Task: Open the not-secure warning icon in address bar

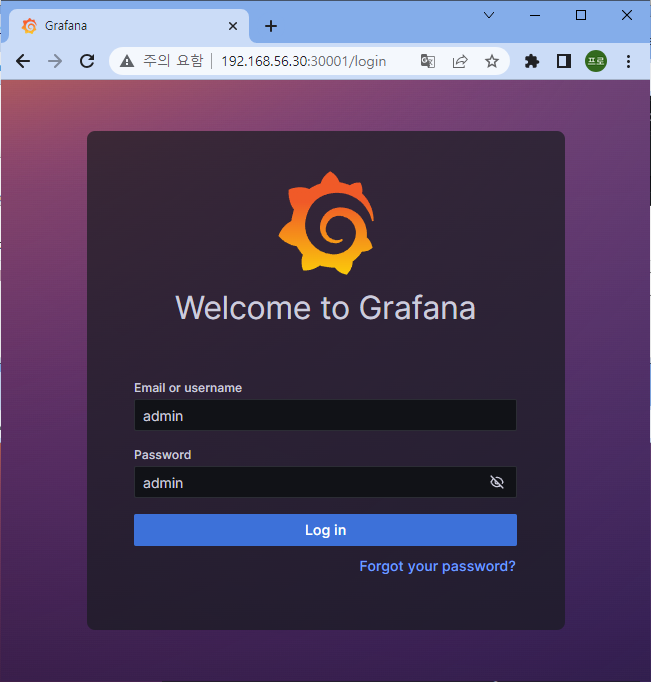Action: point(127,61)
